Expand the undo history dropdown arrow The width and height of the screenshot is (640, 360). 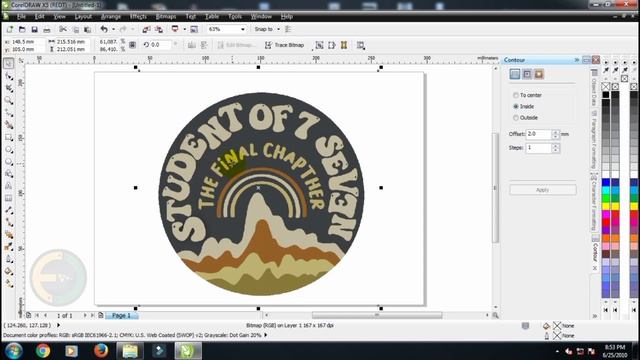pos(113,29)
